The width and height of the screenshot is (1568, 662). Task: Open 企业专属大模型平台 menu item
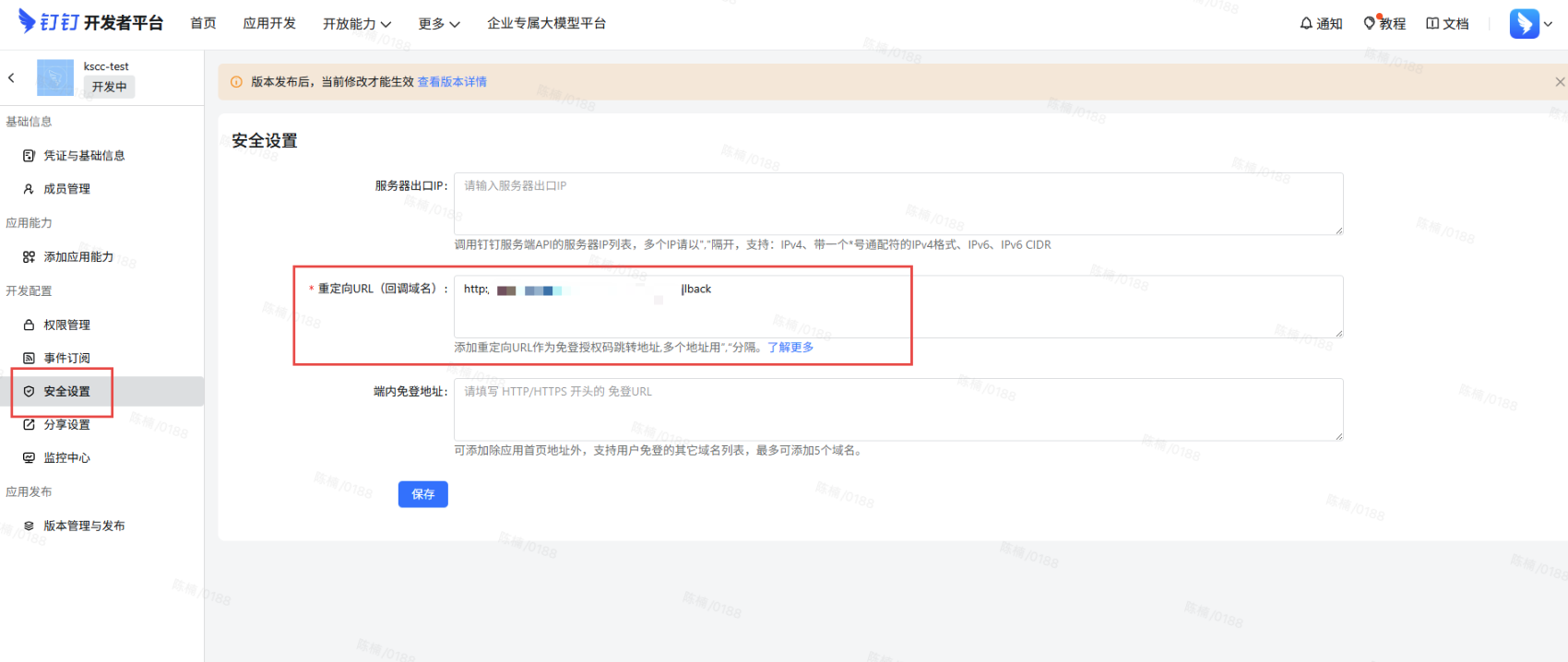pyautogui.click(x=546, y=23)
